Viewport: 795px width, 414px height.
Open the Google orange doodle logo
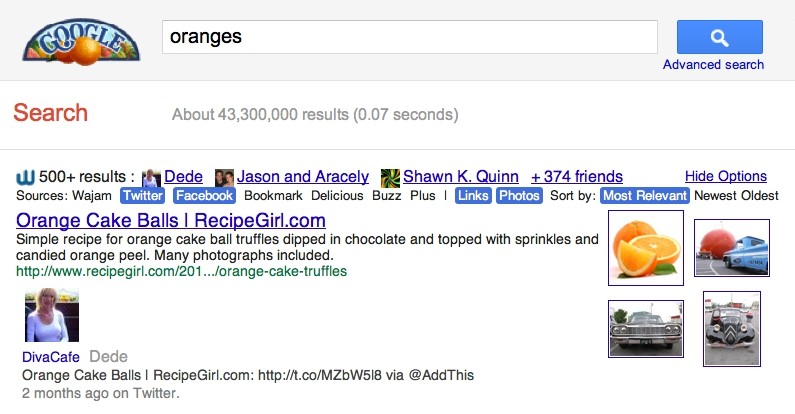81,41
